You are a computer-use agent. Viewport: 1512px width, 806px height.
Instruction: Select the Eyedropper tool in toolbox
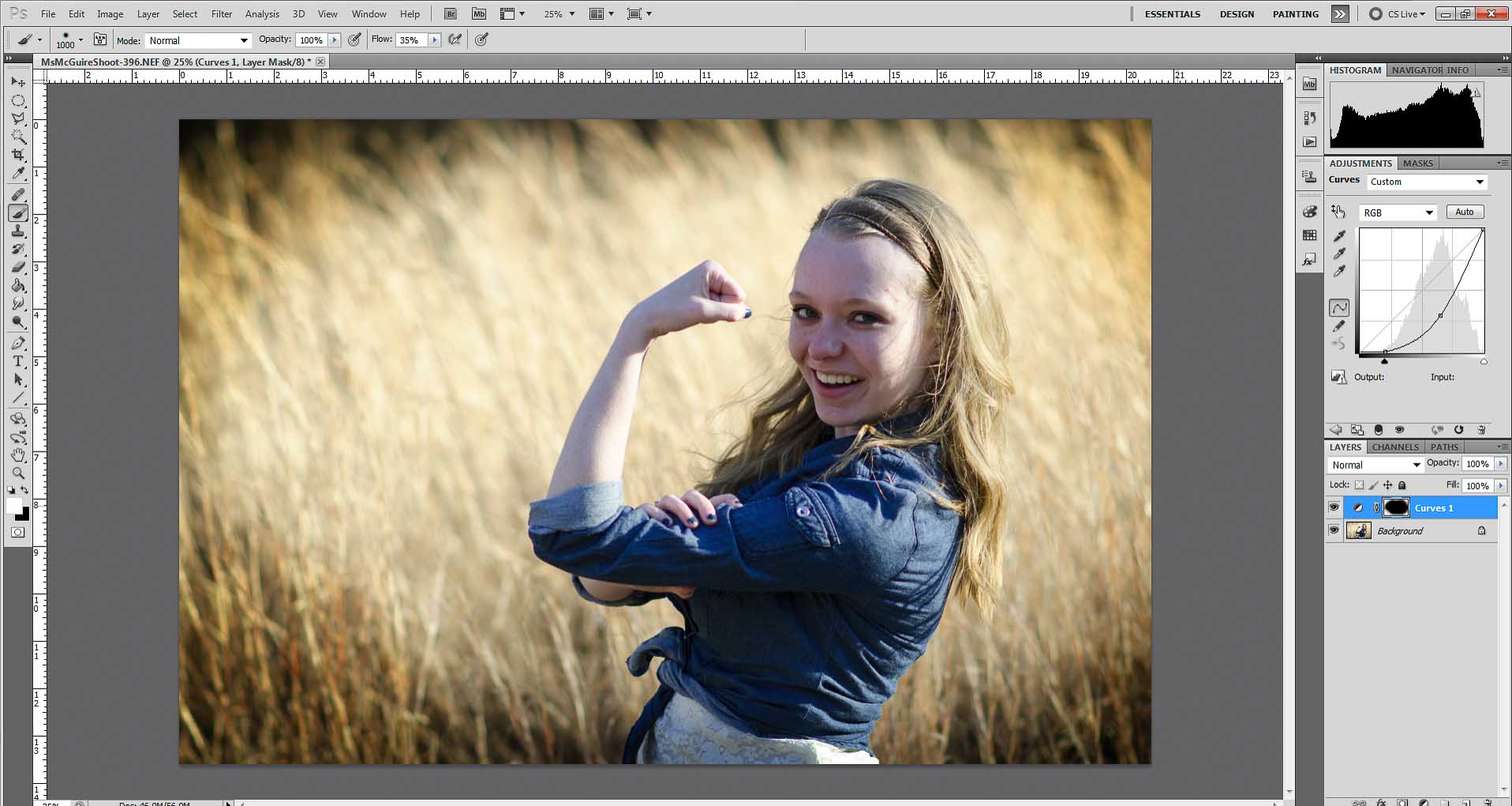click(18, 174)
